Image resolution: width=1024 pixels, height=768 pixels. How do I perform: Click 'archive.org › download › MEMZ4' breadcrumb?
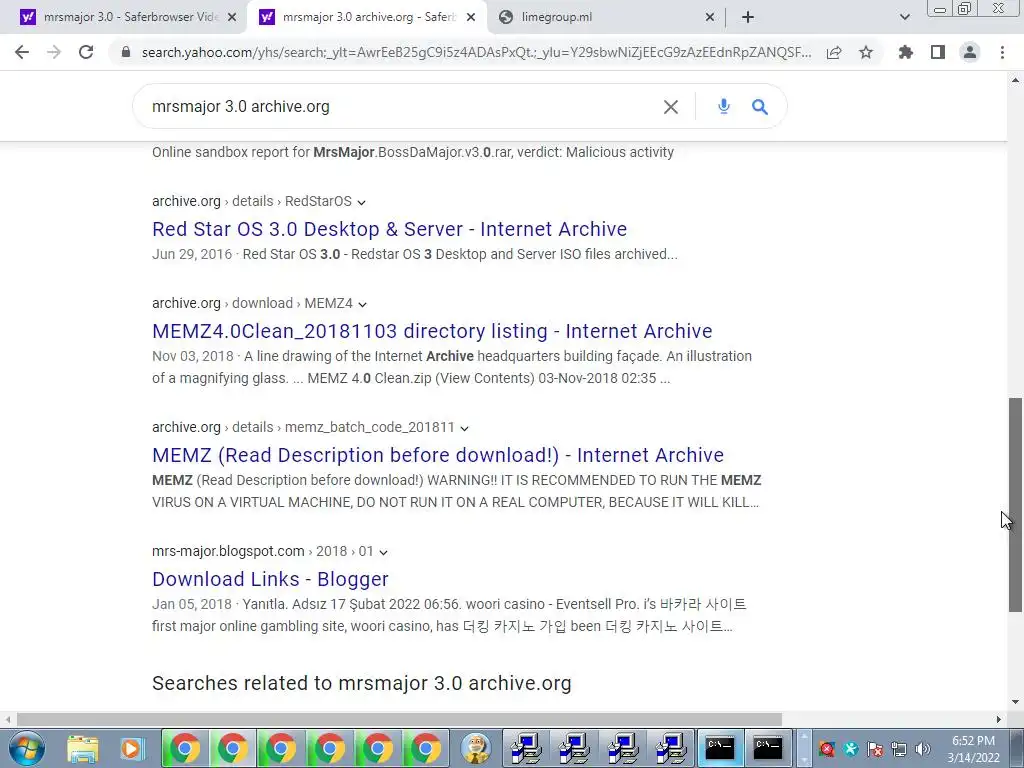click(x=252, y=303)
